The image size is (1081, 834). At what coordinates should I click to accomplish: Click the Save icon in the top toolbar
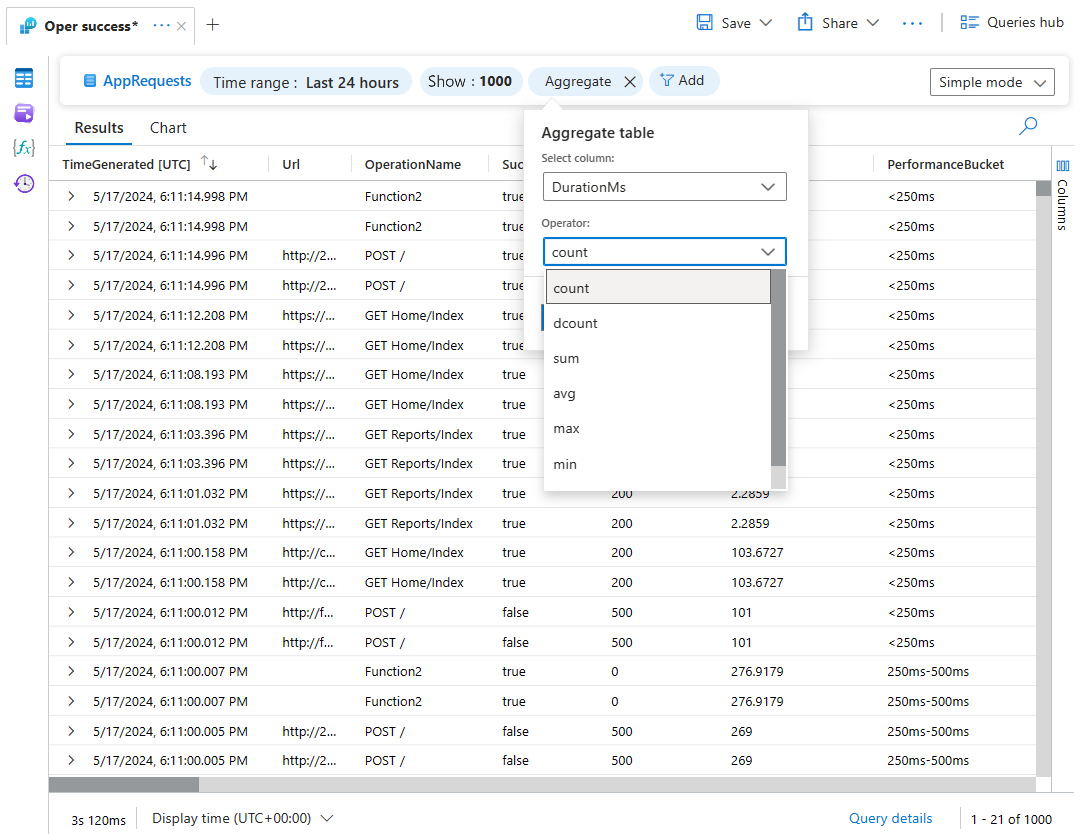tap(706, 22)
